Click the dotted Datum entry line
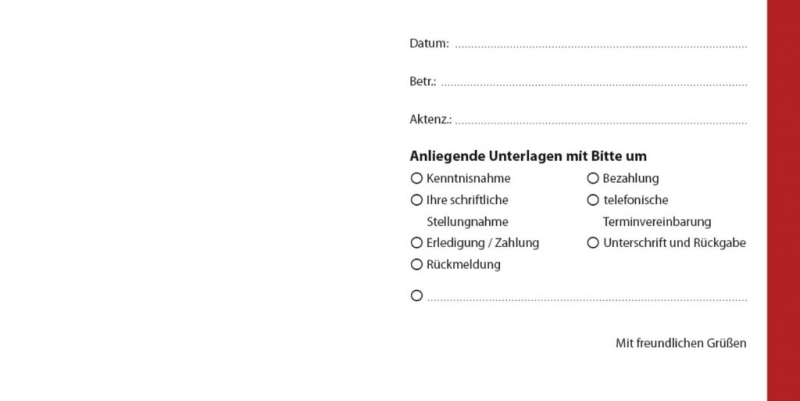800x401 pixels. point(601,46)
